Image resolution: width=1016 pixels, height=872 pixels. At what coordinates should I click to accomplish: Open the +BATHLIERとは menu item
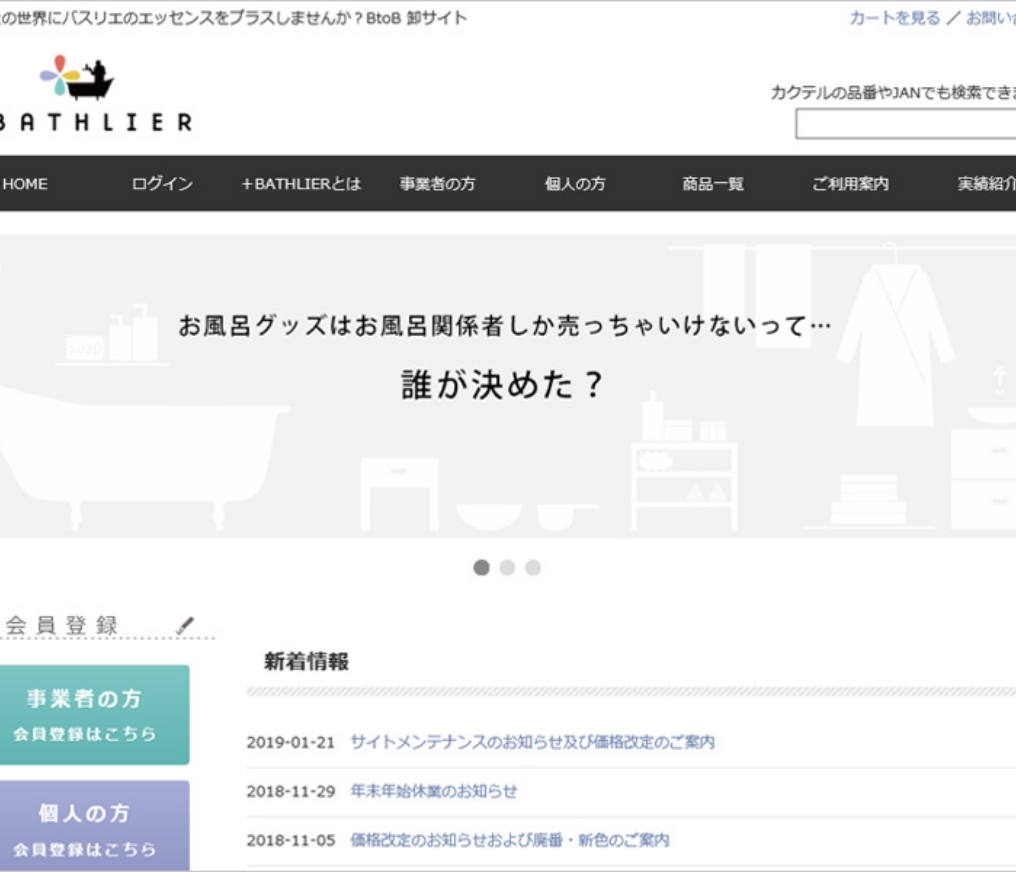(x=301, y=184)
